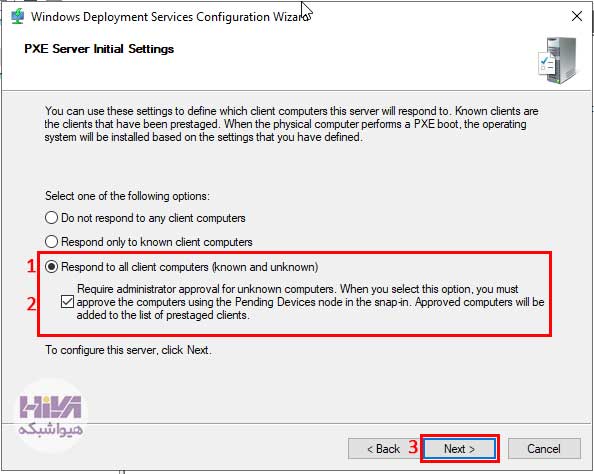
Task: Go back with the Back button
Action: tap(383, 449)
